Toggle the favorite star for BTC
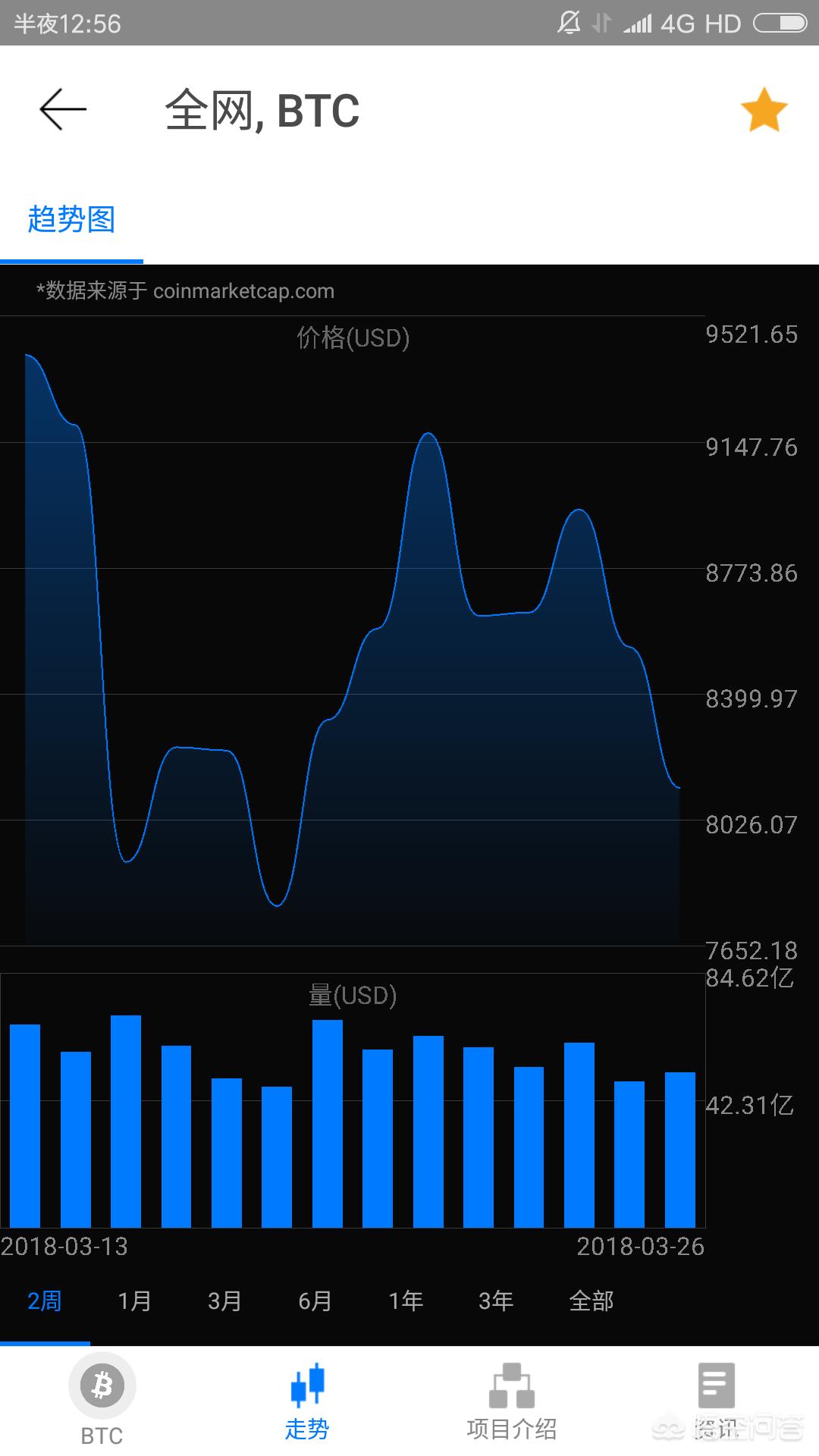This screenshot has width=819, height=1456. point(764,110)
